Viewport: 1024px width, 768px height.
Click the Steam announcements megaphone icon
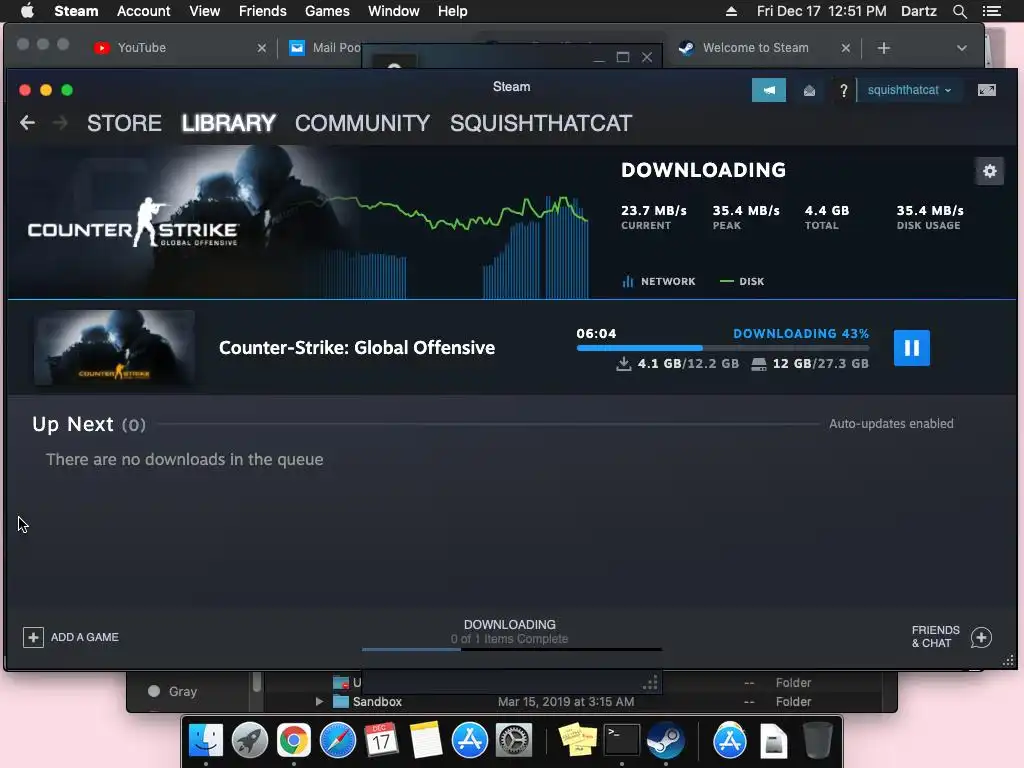coord(769,90)
